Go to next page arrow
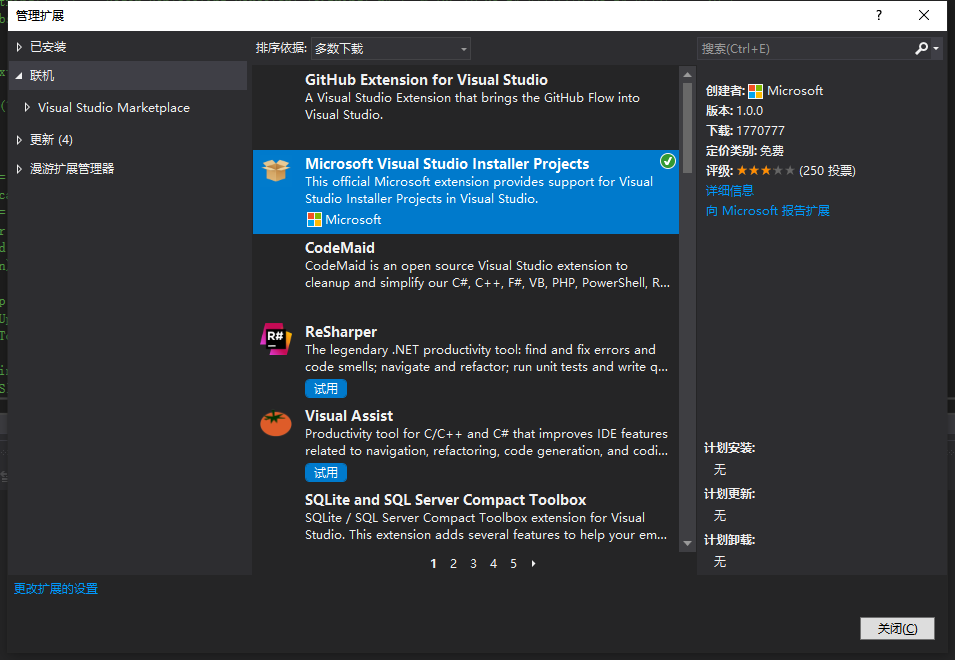 pos(534,564)
